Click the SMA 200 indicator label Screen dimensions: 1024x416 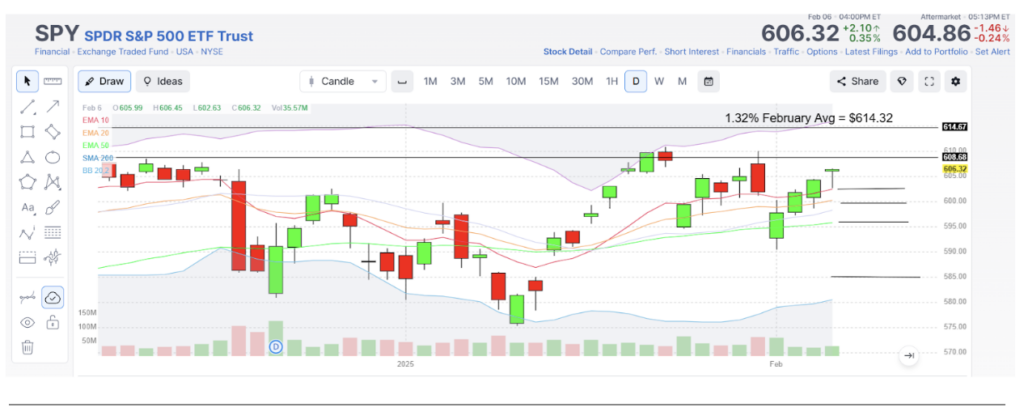coord(96,158)
